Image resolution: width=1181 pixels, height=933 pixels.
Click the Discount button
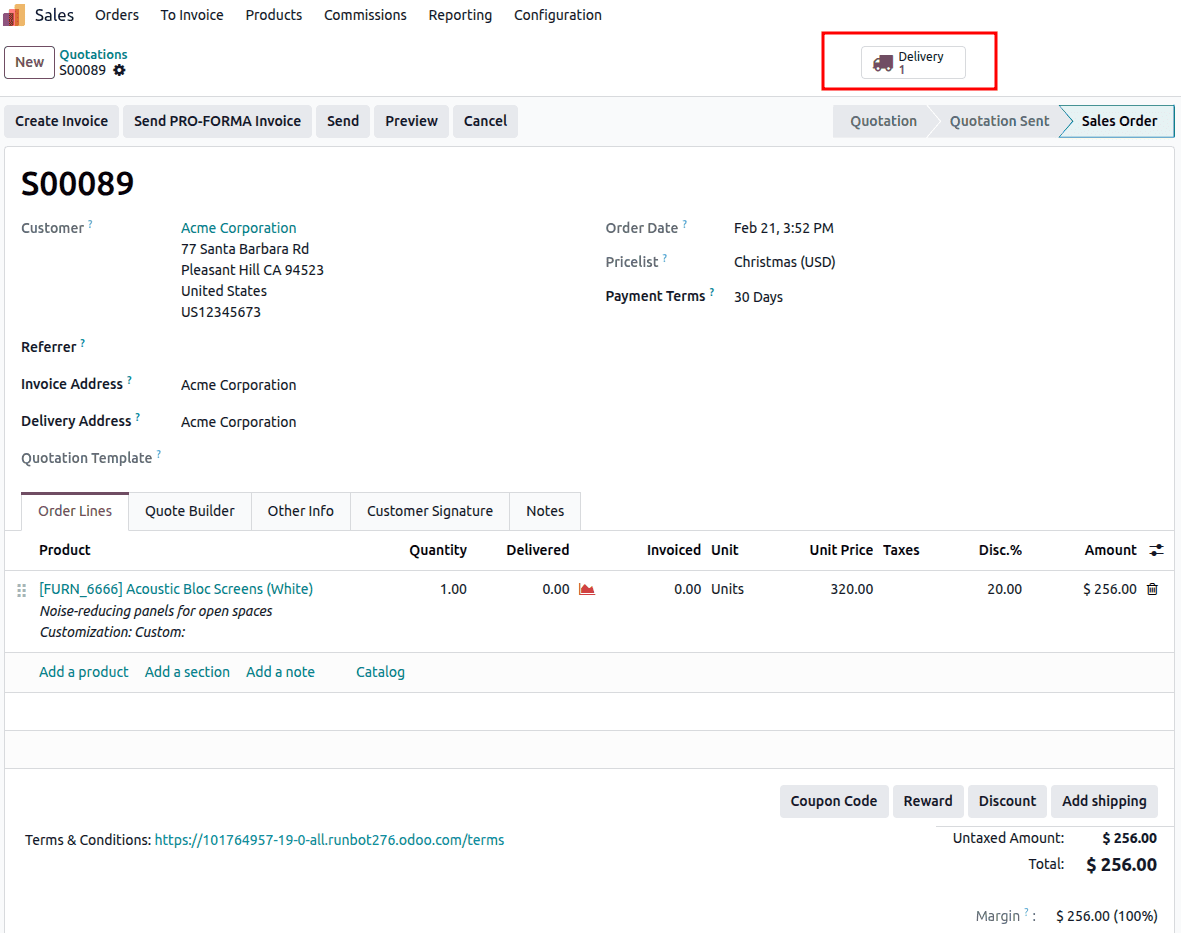[x=1008, y=801]
